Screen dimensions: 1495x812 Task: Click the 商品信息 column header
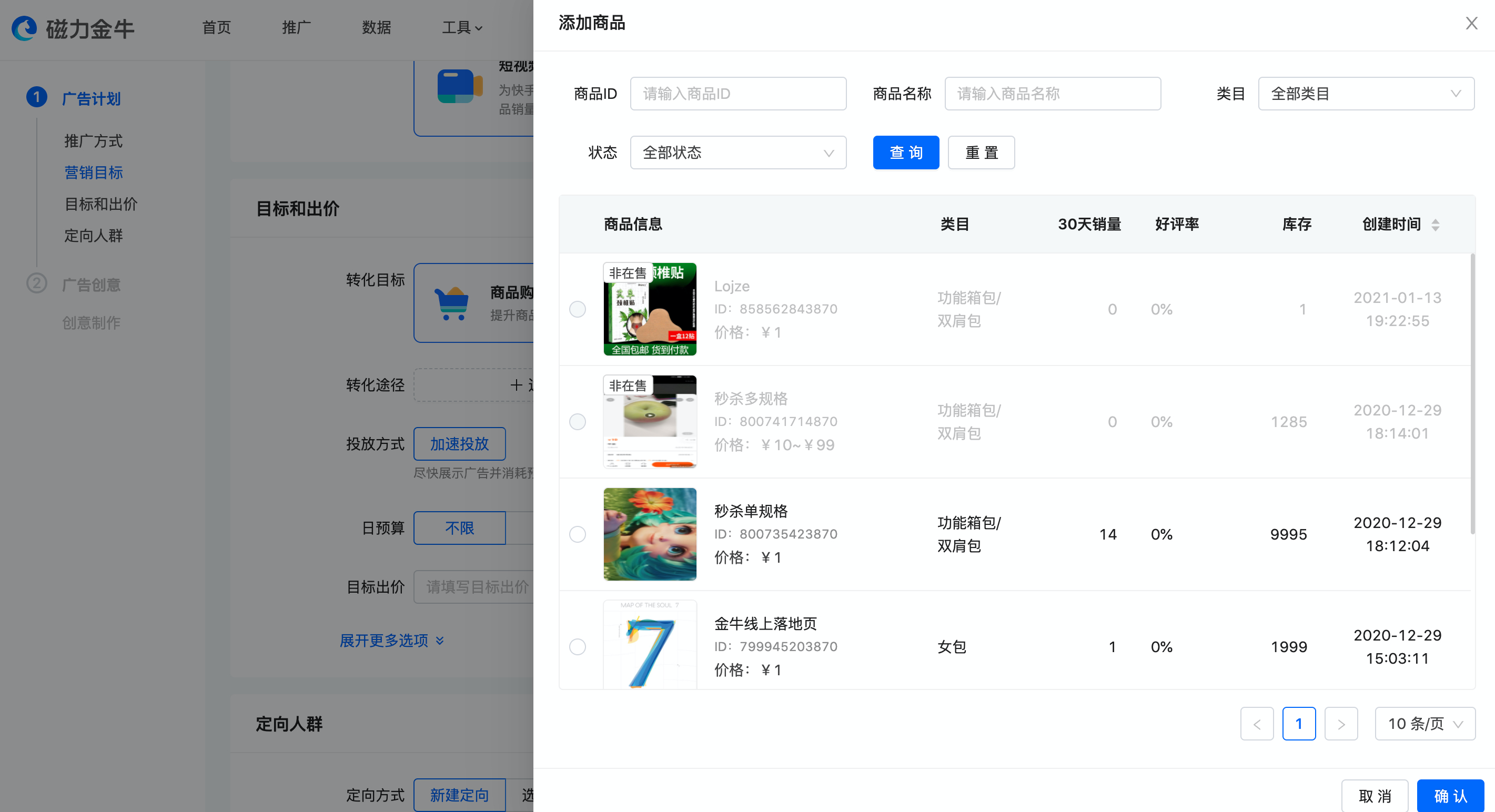click(633, 225)
